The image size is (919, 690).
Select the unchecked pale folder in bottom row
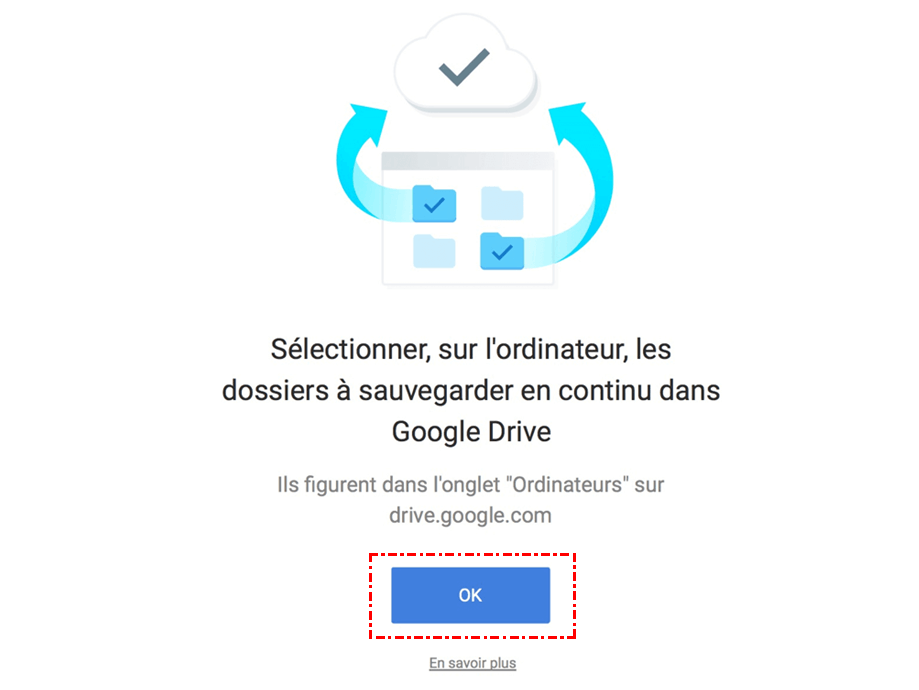click(434, 251)
